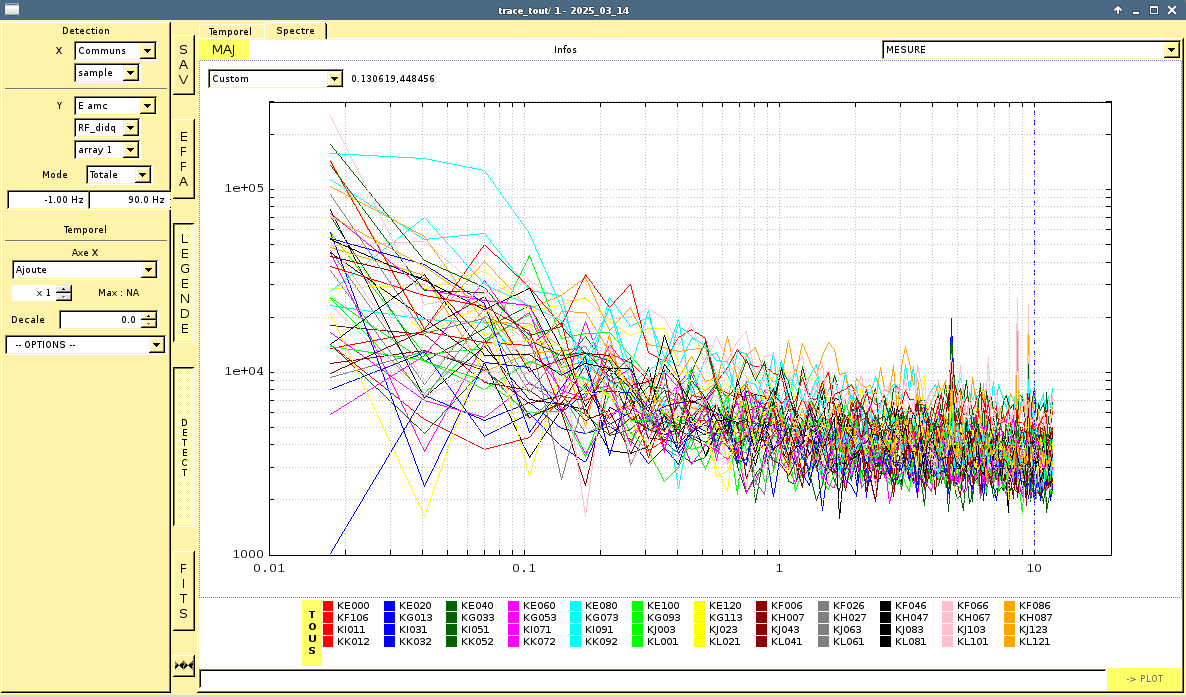This screenshot has width=1186, height=697.
Task: Expand the Custom scale dropdown
Action: click(275, 79)
